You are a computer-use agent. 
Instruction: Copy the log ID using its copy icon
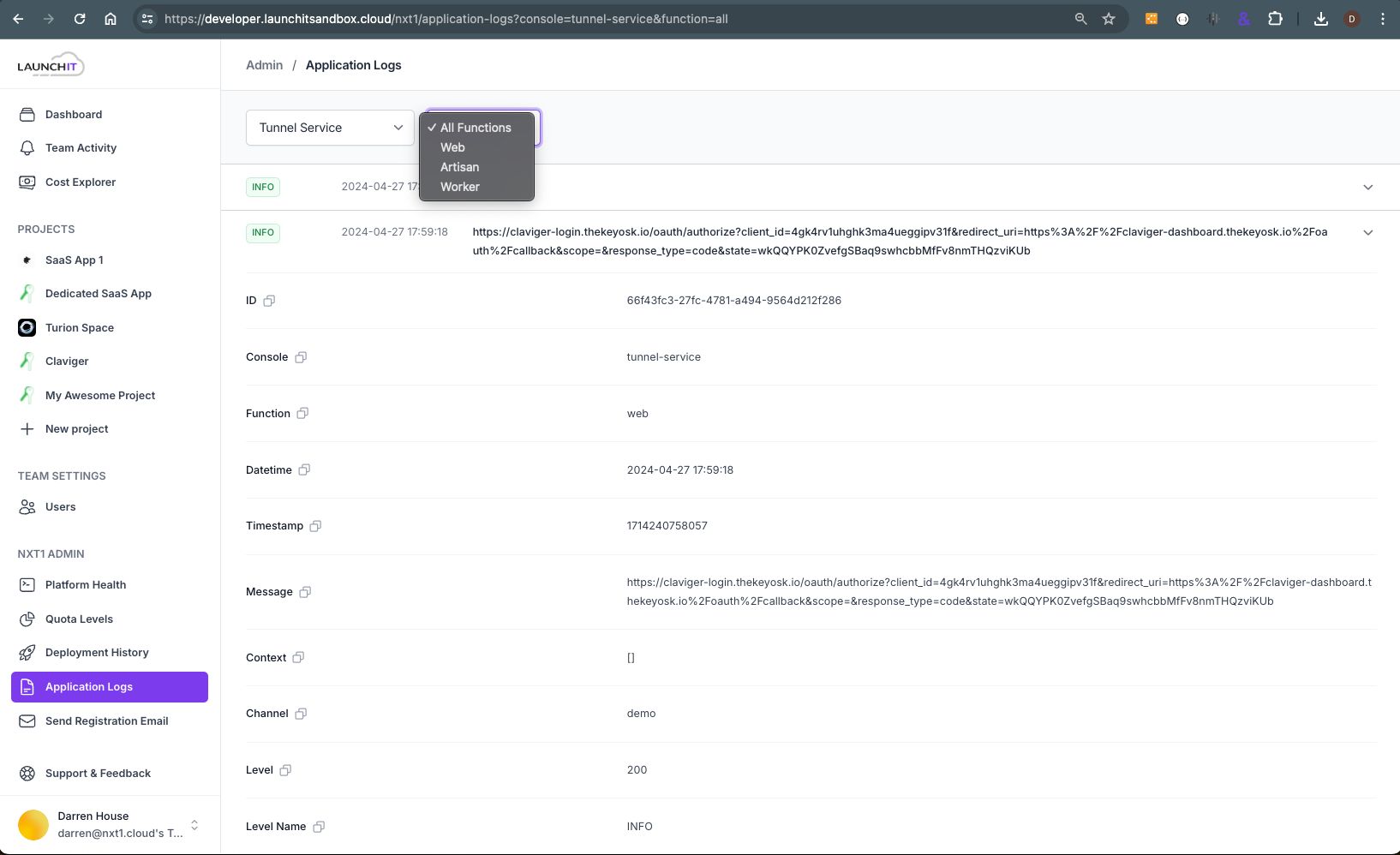(x=270, y=301)
